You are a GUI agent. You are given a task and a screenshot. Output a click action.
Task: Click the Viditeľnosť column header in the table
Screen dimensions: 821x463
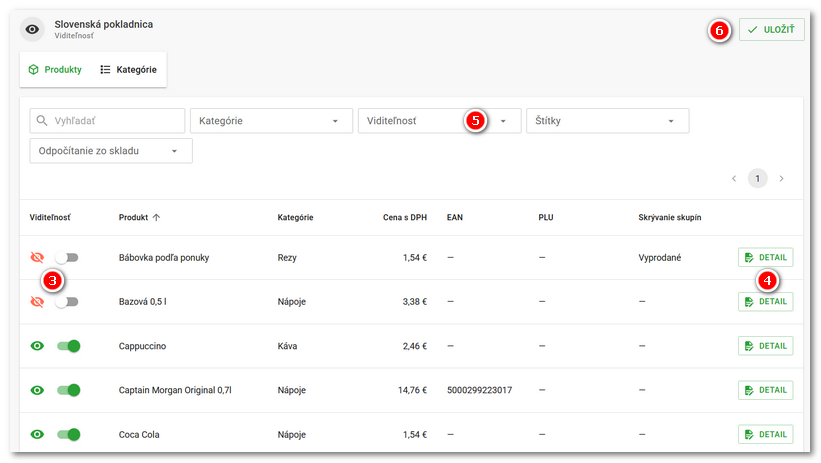tap(50, 217)
